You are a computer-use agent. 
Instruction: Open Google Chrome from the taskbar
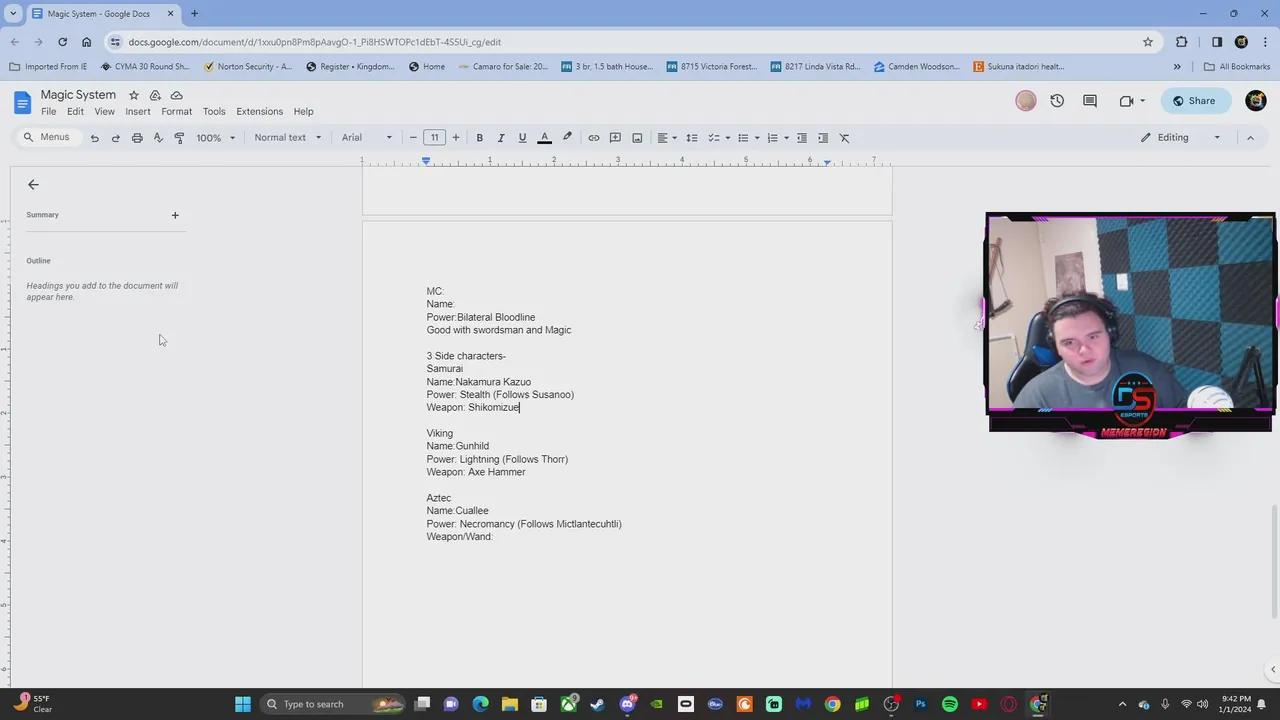coord(832,704)
